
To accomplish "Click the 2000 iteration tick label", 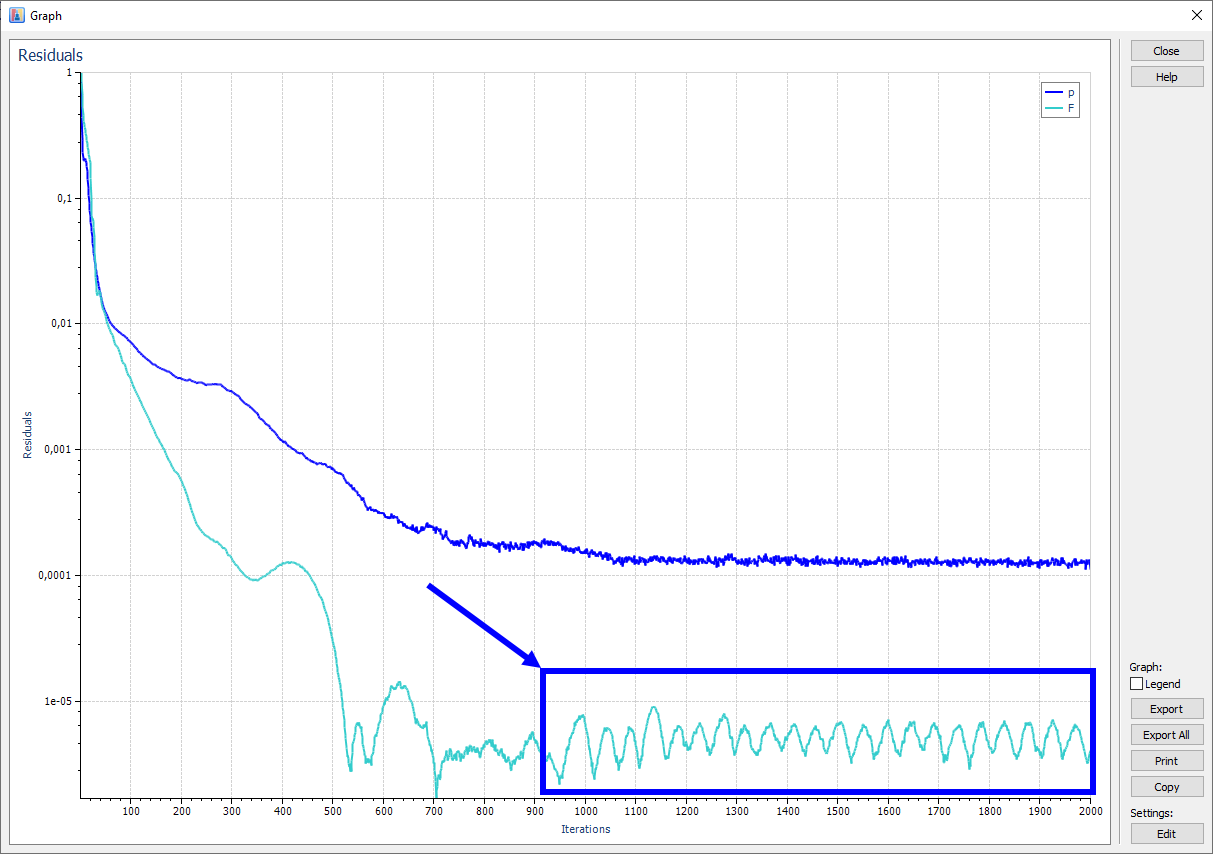I will 1090,811.
